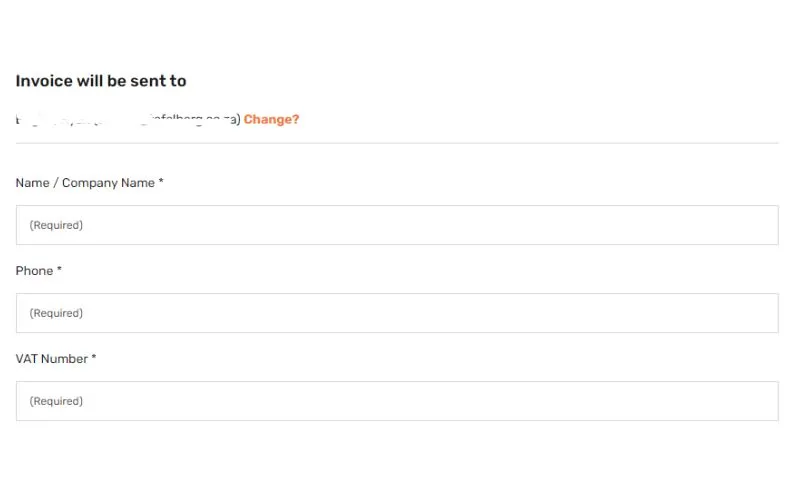
Task: Click the required asterisk beside Phone
Action: [x=59, y=270]
